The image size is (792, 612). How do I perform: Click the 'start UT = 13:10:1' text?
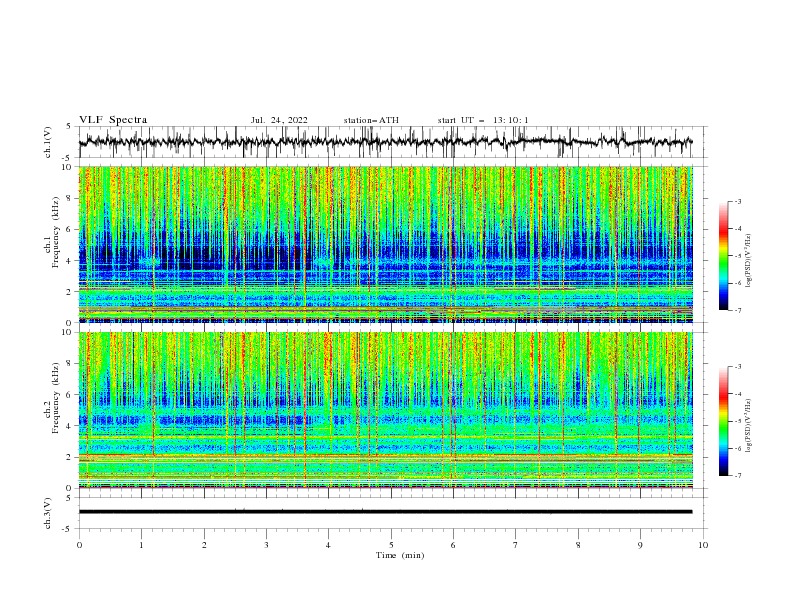[483, 120]
